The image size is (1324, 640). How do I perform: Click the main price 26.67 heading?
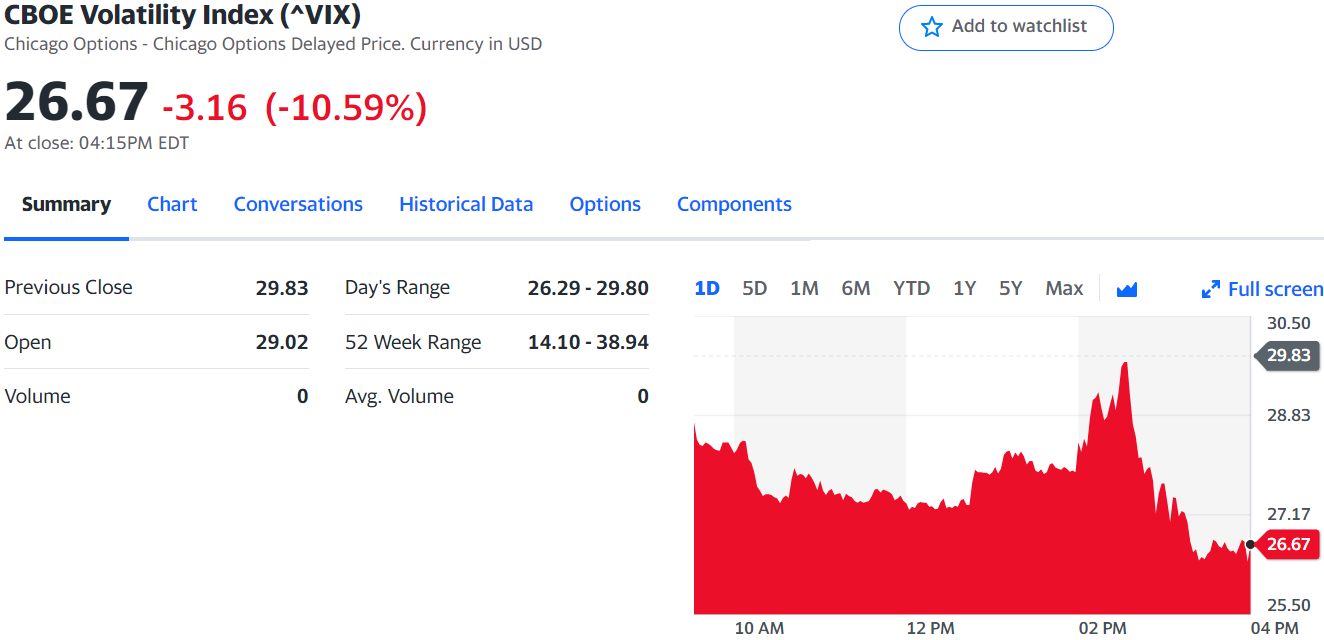77,102
